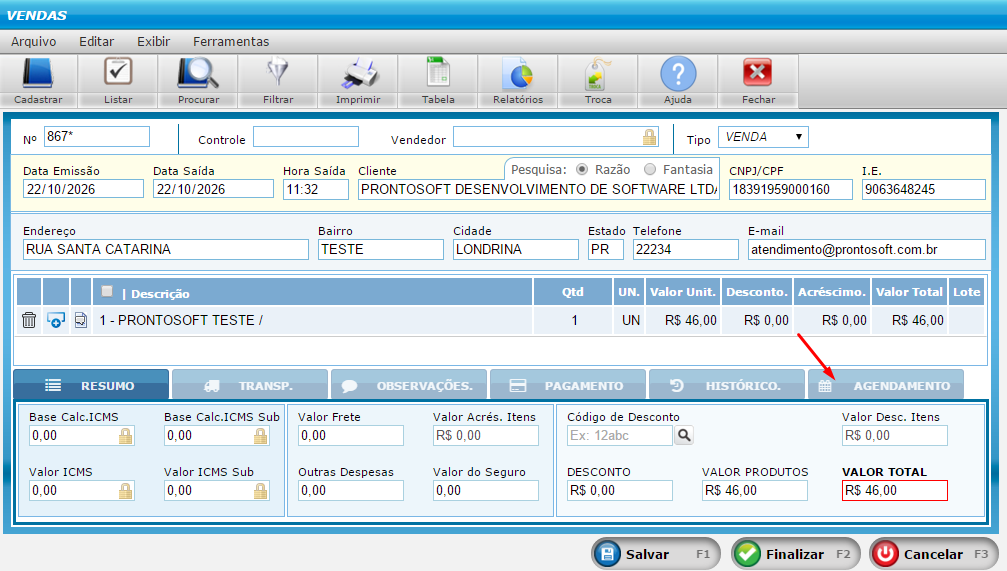Click the Telefone field

[685, 249]
